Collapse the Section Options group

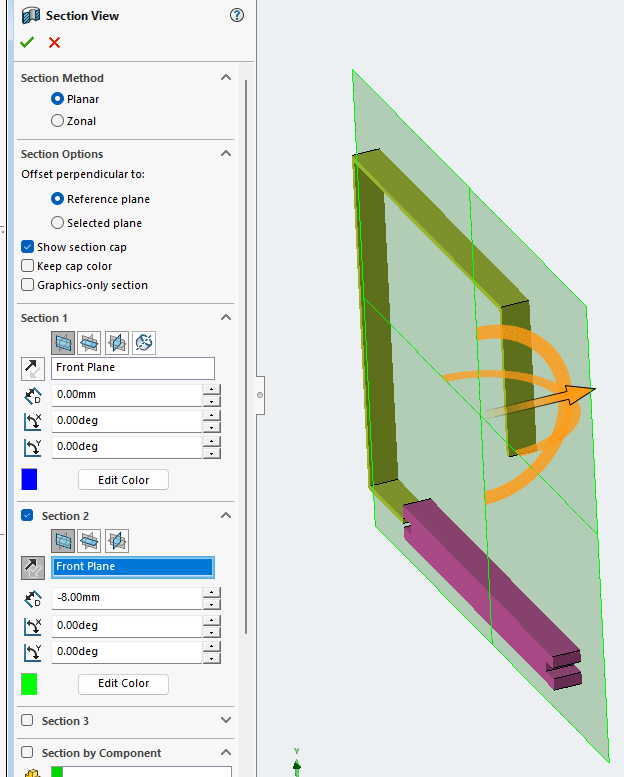[x=226, y=154]
